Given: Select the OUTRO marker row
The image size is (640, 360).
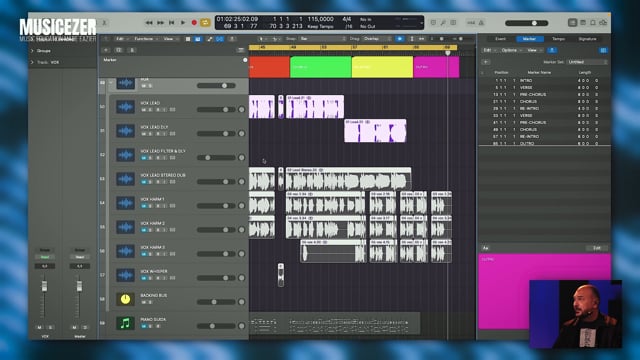Looking at the screenshot, I should pyautogui.click(x=544, y=143).
